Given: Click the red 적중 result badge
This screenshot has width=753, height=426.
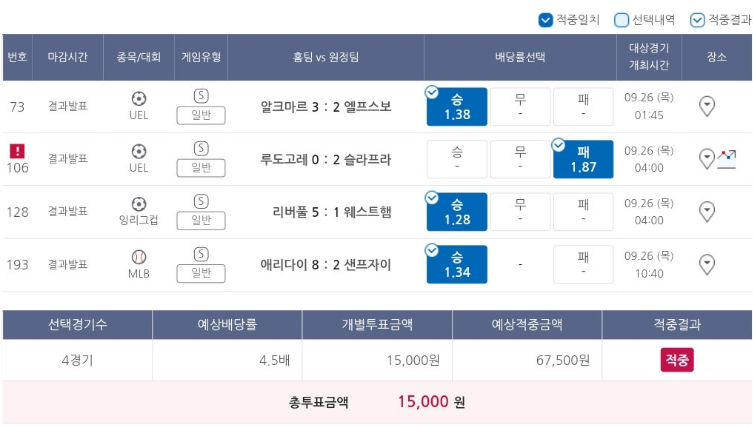Looking at the screenshot, I should tap(677, 360).
